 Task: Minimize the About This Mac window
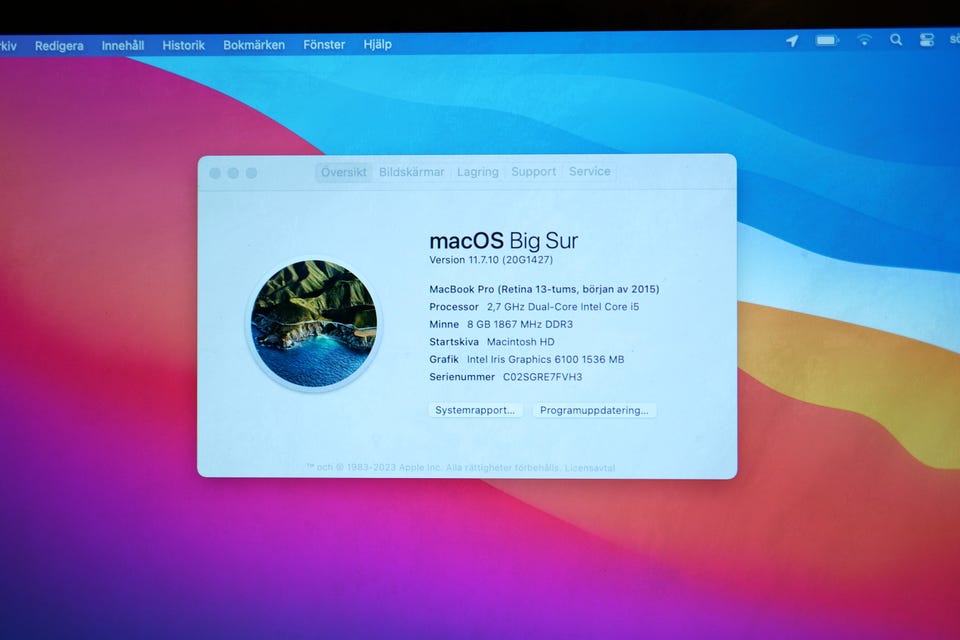coord(233,173)
